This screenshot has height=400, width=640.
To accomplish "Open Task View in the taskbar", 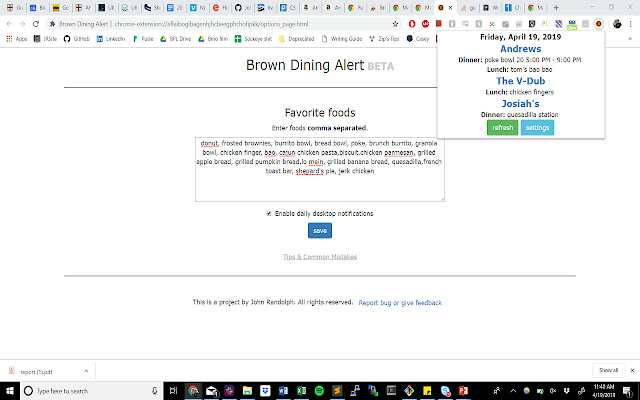I will point(173,391).
